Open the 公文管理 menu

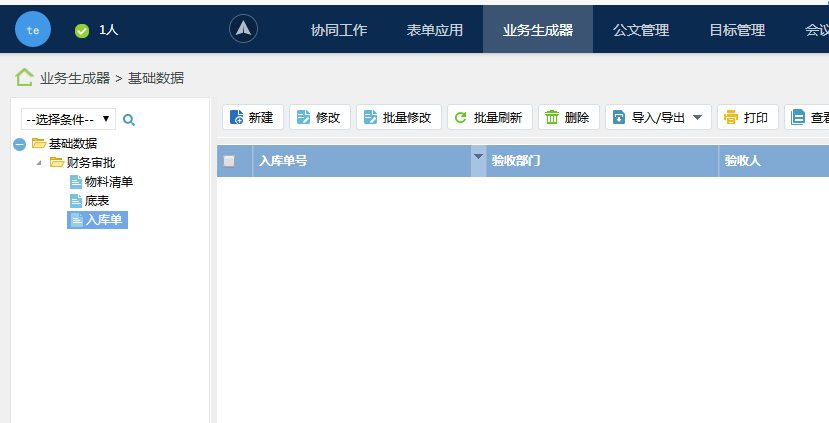point(641,30)
